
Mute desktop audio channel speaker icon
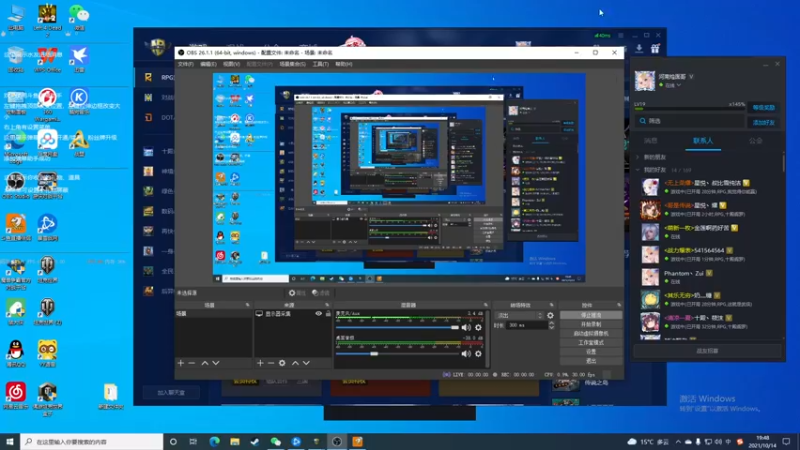pyautogui.click(x=466, y=354)
